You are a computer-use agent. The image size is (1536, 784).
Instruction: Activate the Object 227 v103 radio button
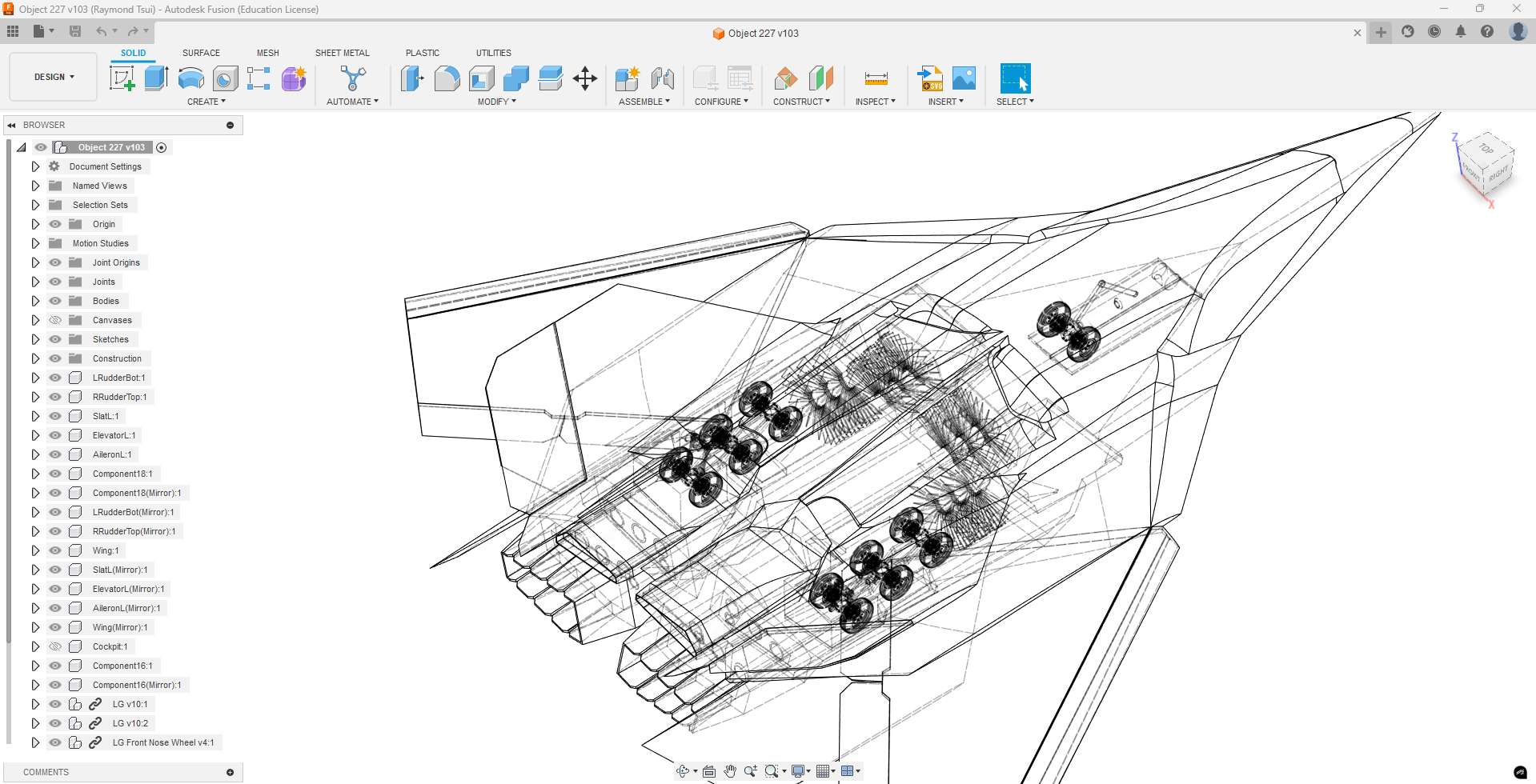tap(162, 147)
